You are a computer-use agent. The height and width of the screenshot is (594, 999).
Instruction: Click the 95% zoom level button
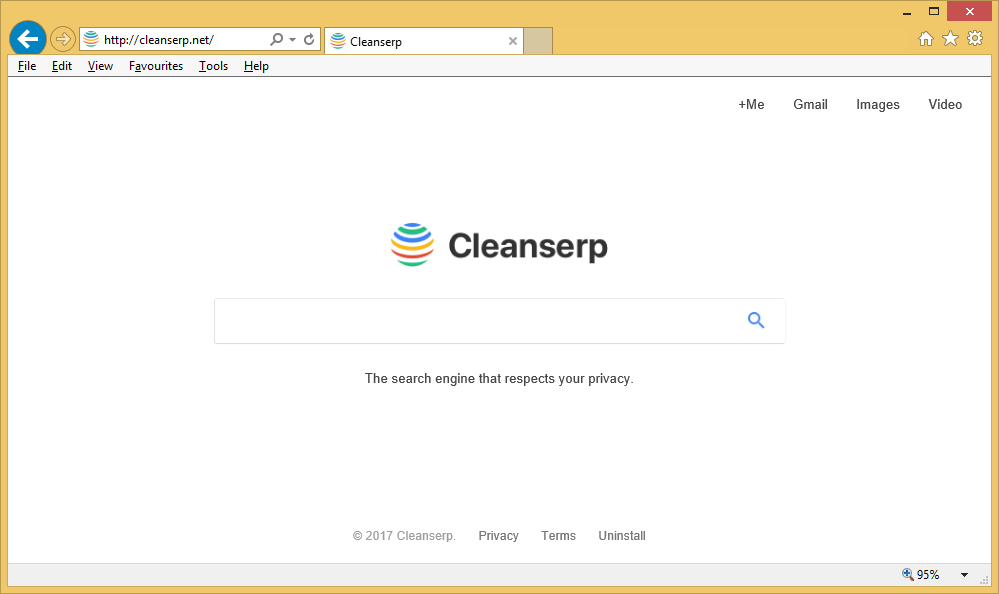[x=921, y=575]
